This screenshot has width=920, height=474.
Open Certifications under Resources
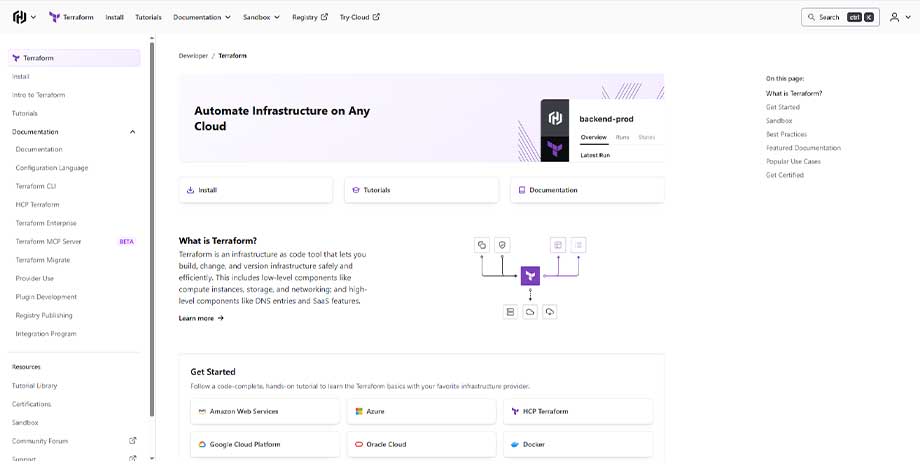point(32,404)
